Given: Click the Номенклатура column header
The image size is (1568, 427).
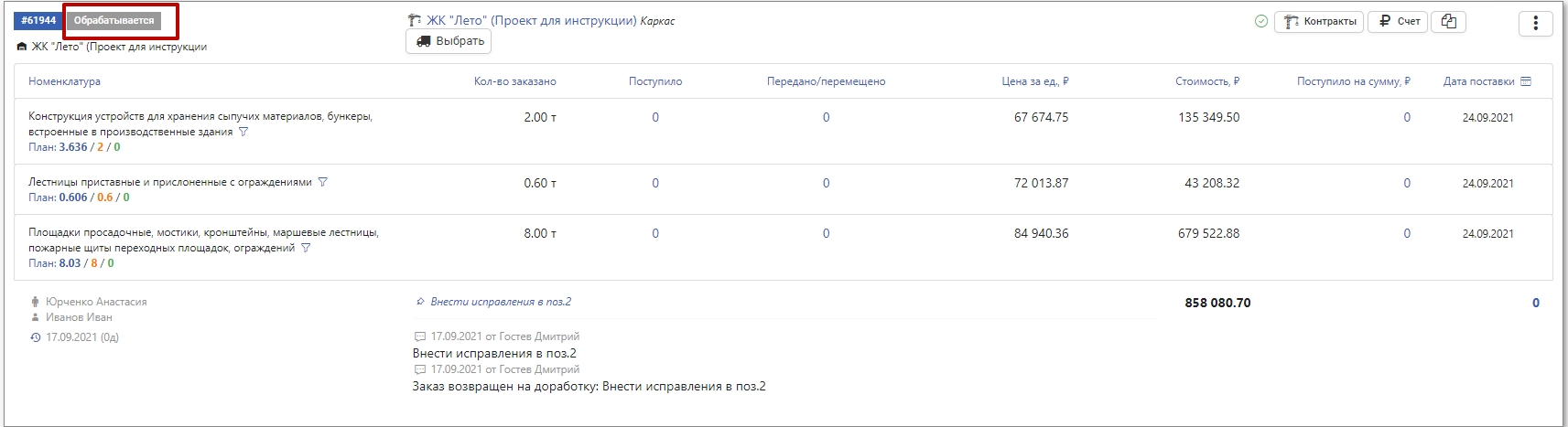Looking at the screenshot, I should 64,81.
